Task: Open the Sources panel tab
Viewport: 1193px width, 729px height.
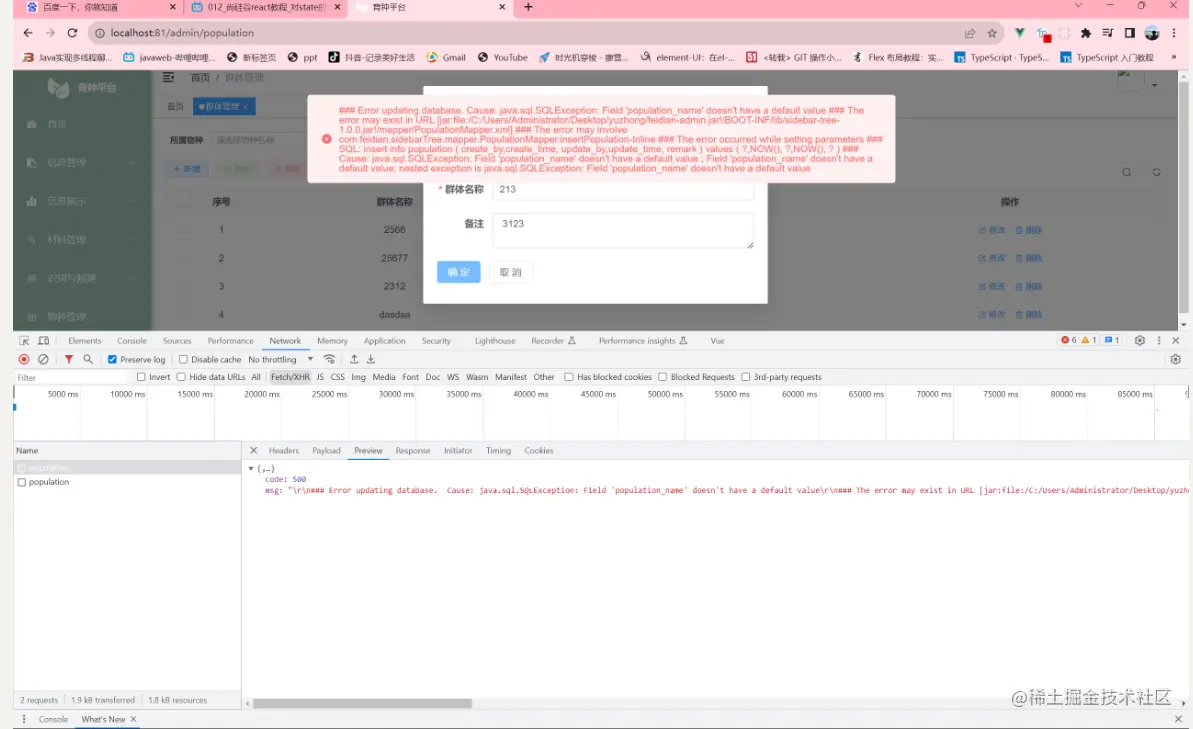Action: coord(177,341)
